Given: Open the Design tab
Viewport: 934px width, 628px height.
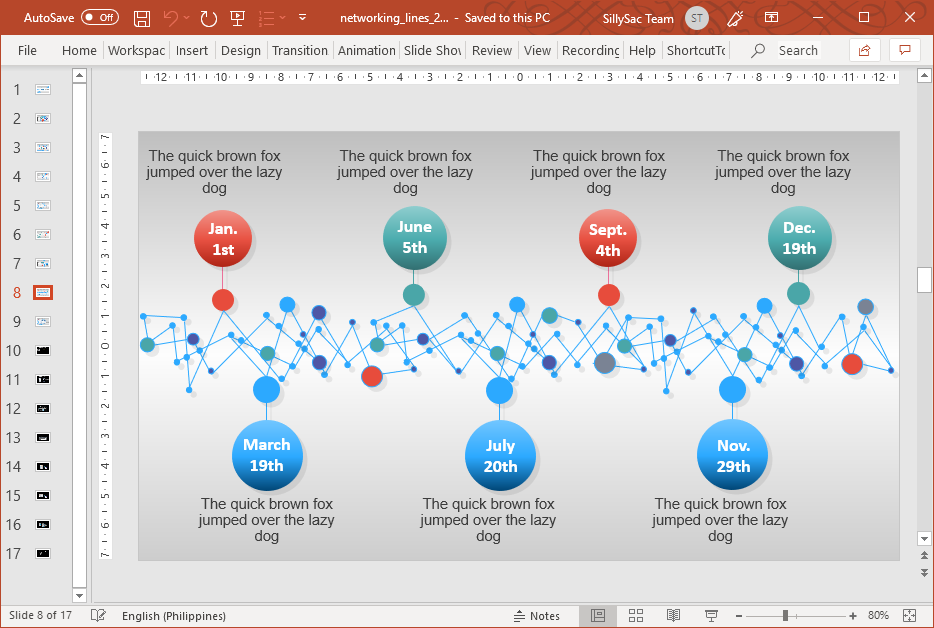Looking at the screenshot, I should (241, 51).
